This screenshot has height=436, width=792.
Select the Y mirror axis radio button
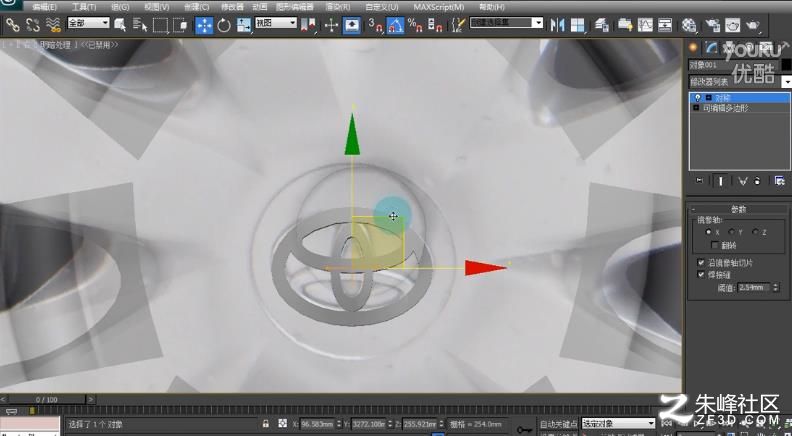pyautogui.click(x=731, y=232)
